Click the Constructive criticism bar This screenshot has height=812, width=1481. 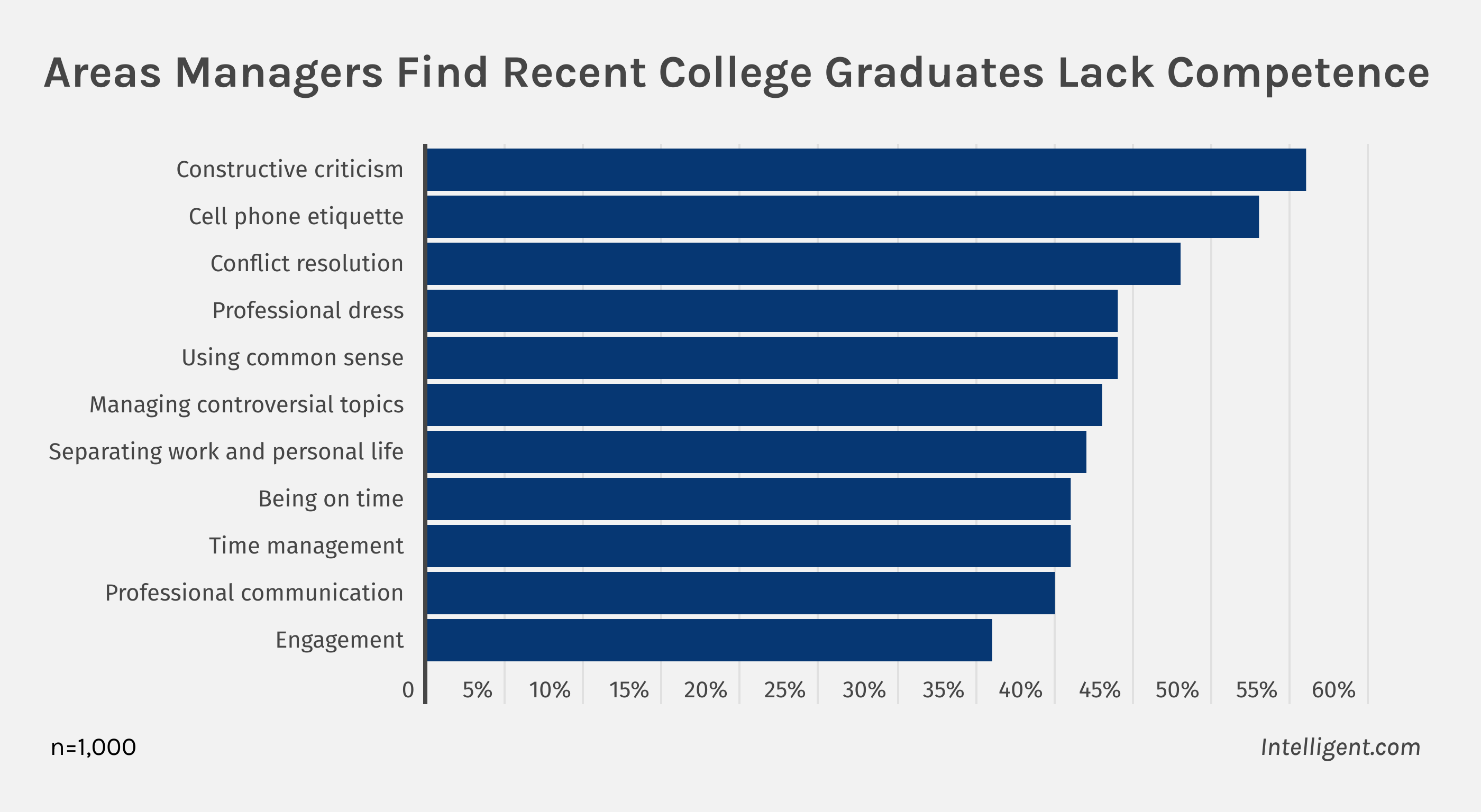tap(866, 170)
